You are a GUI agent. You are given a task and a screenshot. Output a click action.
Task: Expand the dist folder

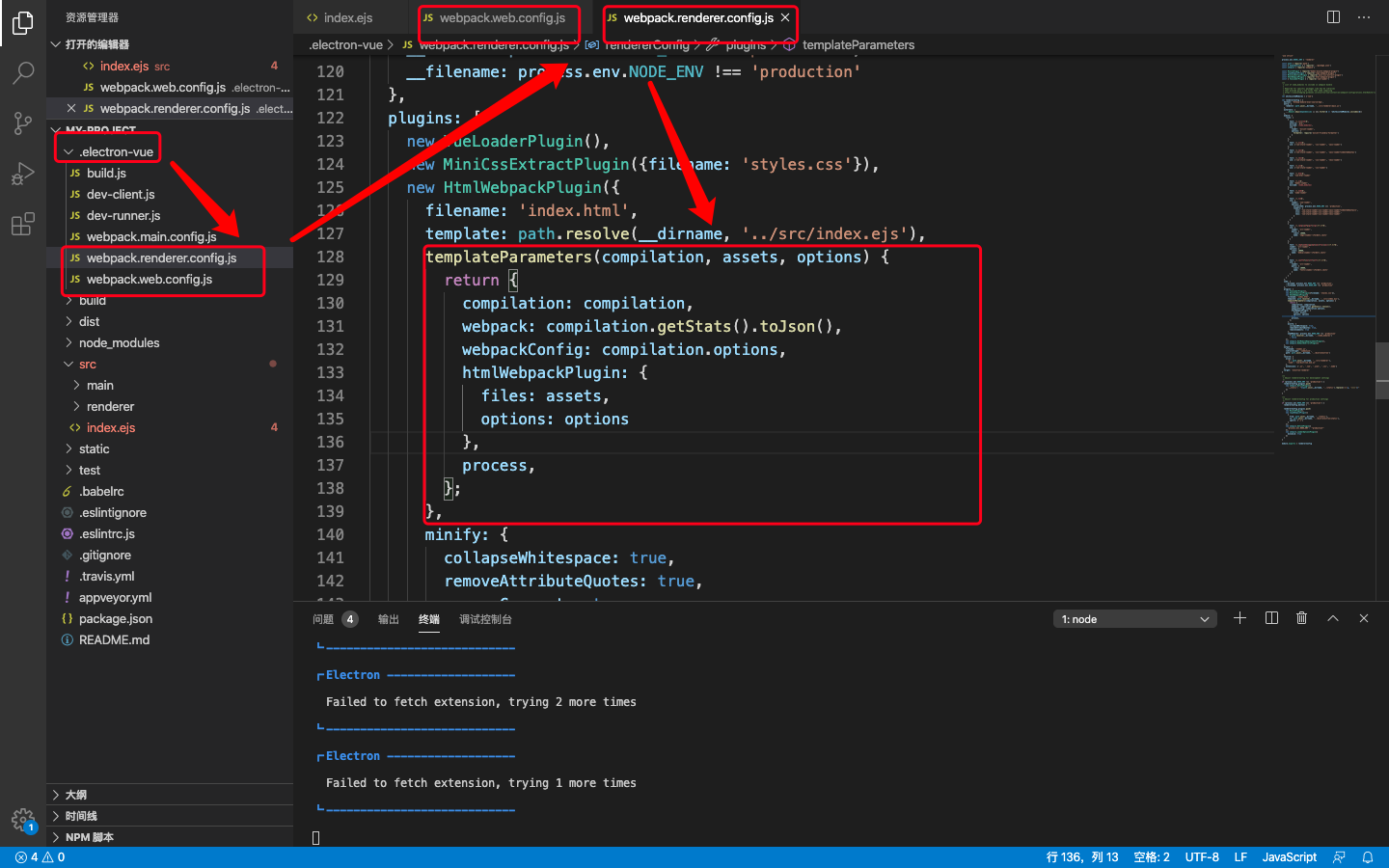(170, 321)
